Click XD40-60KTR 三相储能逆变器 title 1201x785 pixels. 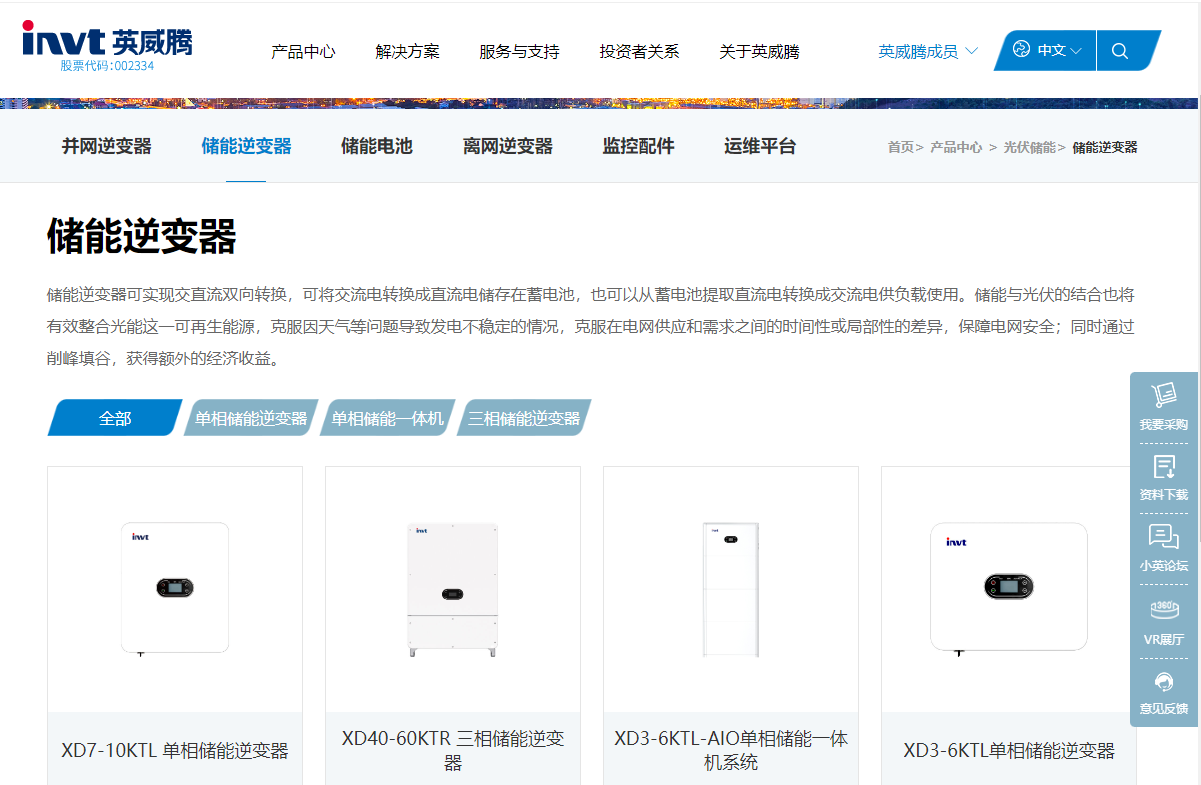click(x=453, y=750)
